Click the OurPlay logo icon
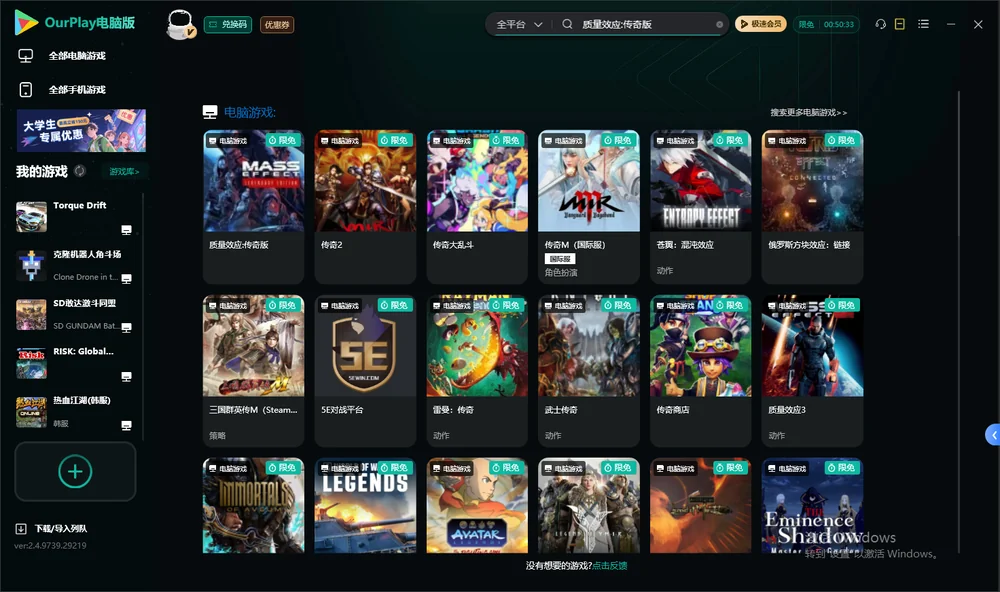Image resolution: width=1000 pixels, height=592 pixels. tap(26, 23)
